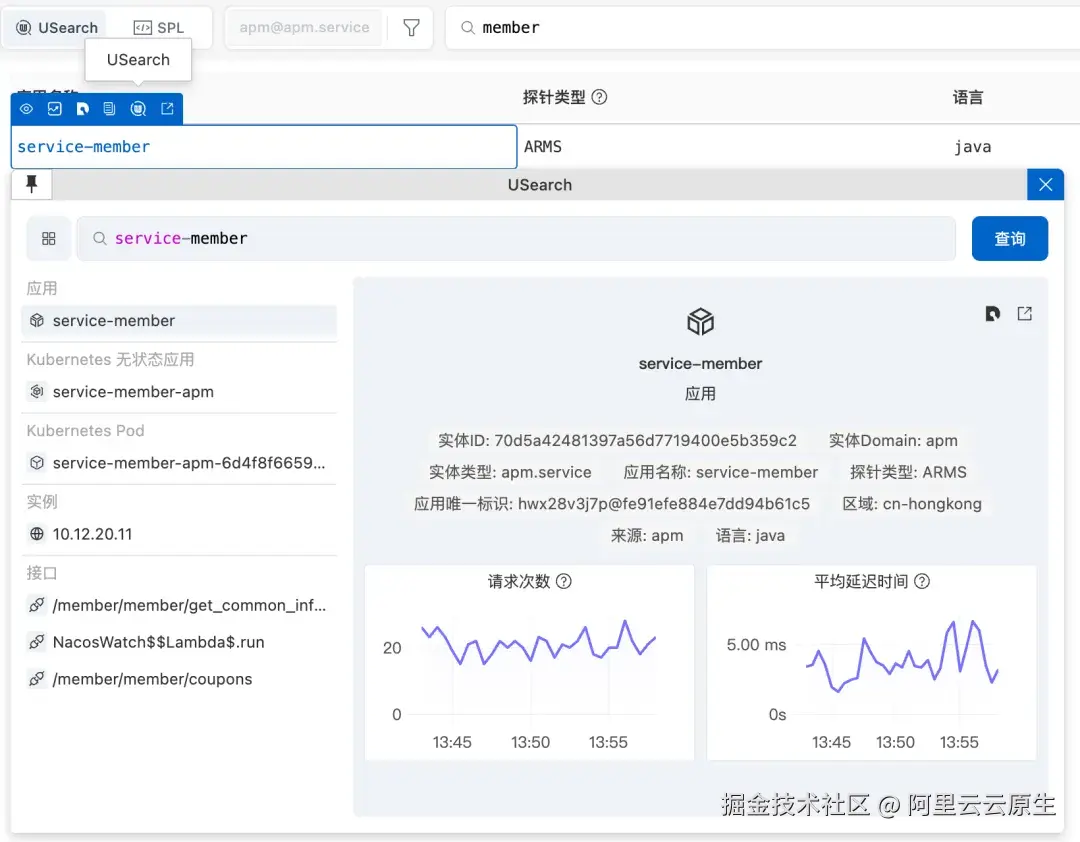
Task: Click the topology icon in row toolbar
Action: (x=83, y=109)
